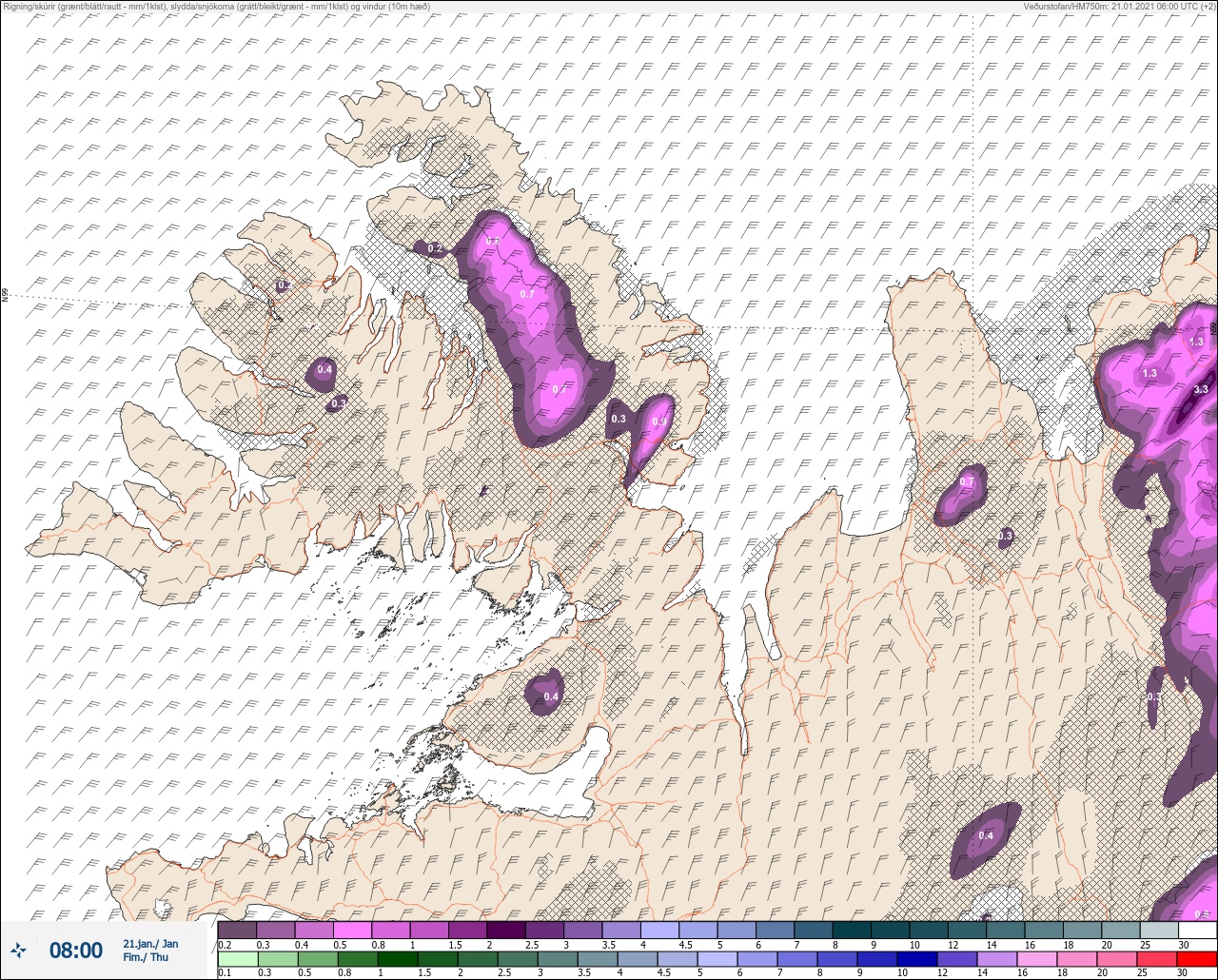Pick the bright red lower swatch labeled 30
This screenshot has width=1218, height=980.
(x=1197, y=959)
